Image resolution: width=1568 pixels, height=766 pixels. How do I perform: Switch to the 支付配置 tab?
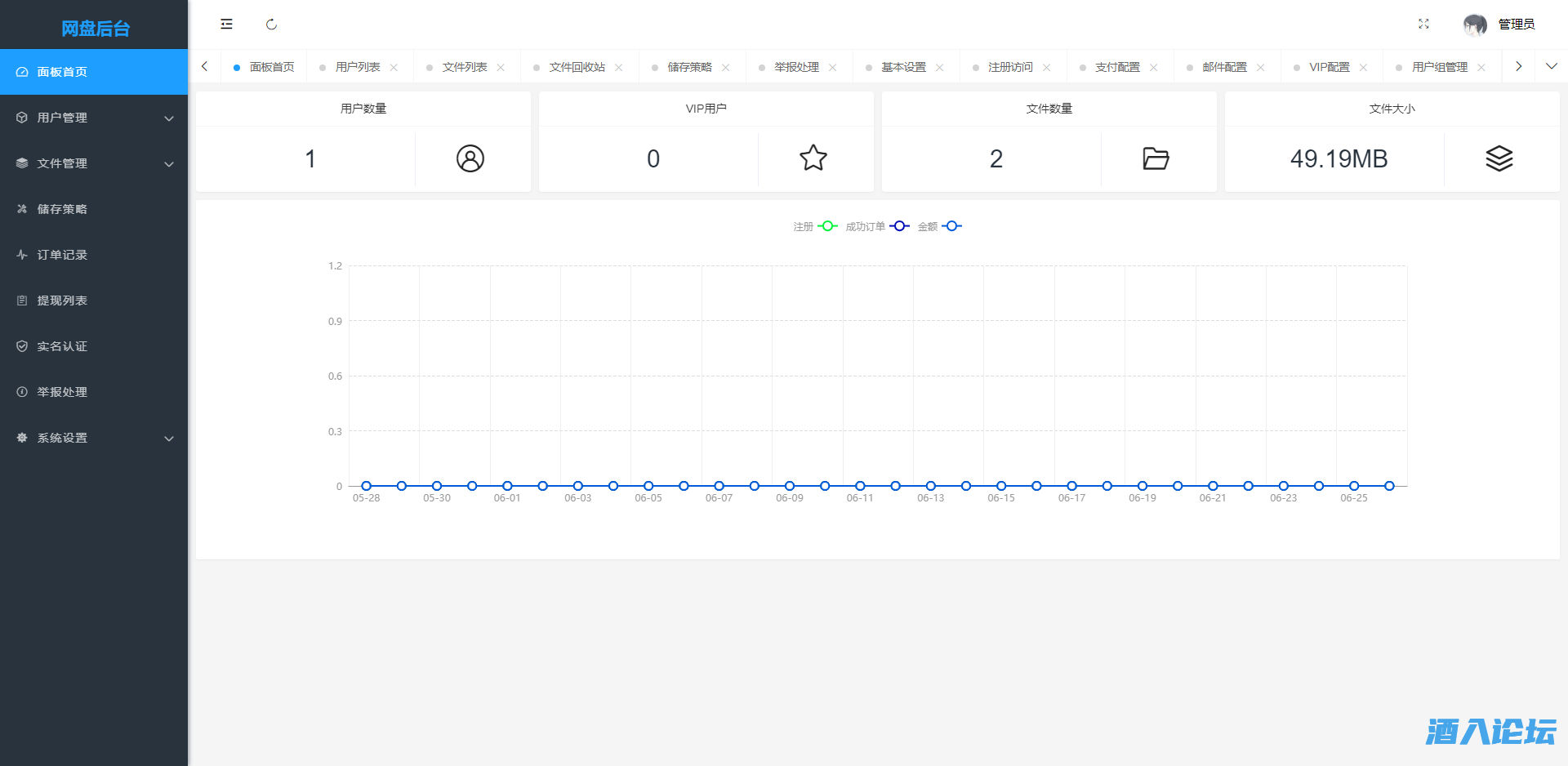1116,67
